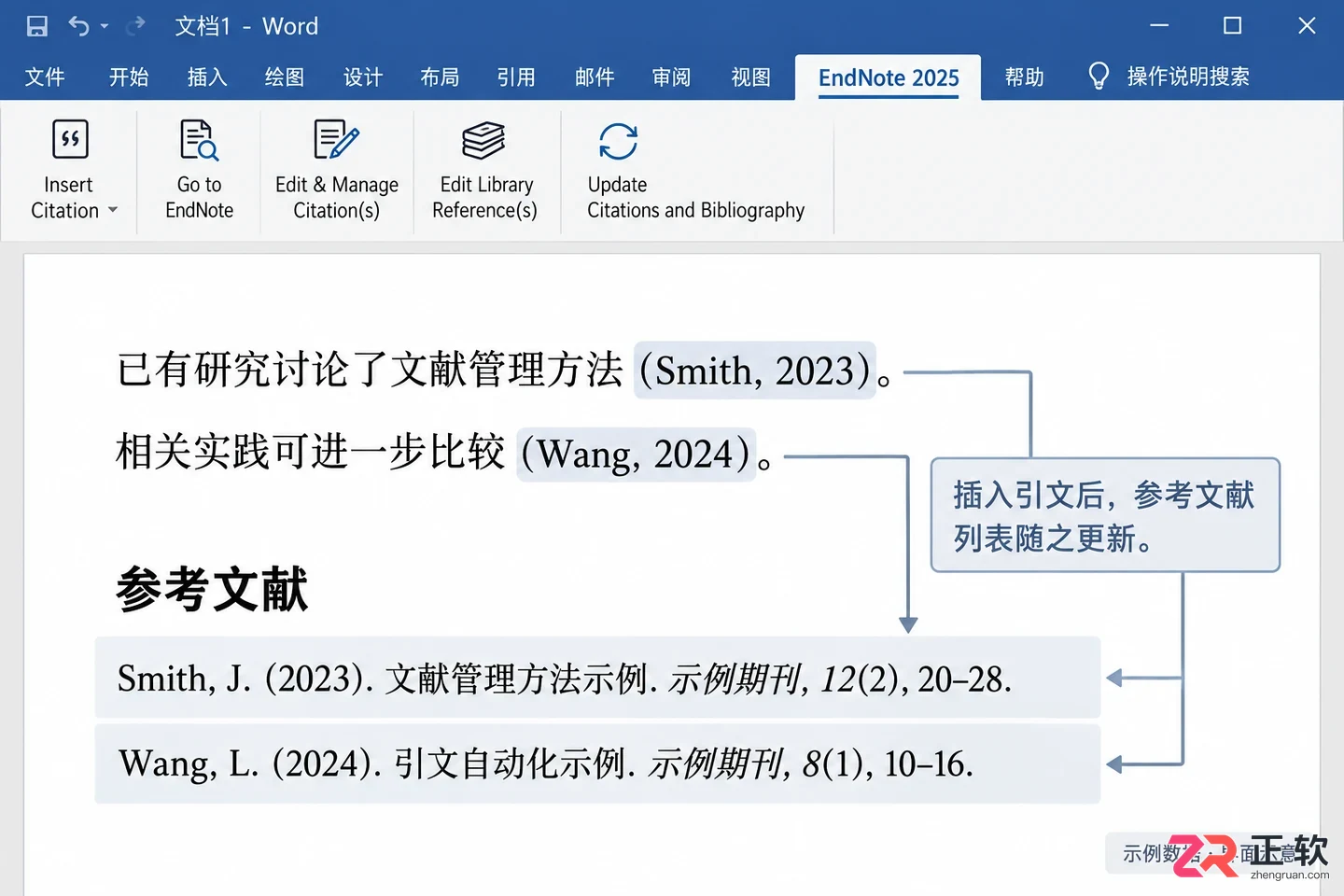Click the (Wang, 2024) citation field

point(636,455)
